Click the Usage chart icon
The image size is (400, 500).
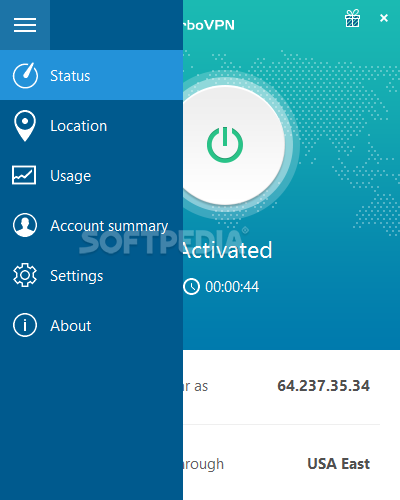click(24, 175)
